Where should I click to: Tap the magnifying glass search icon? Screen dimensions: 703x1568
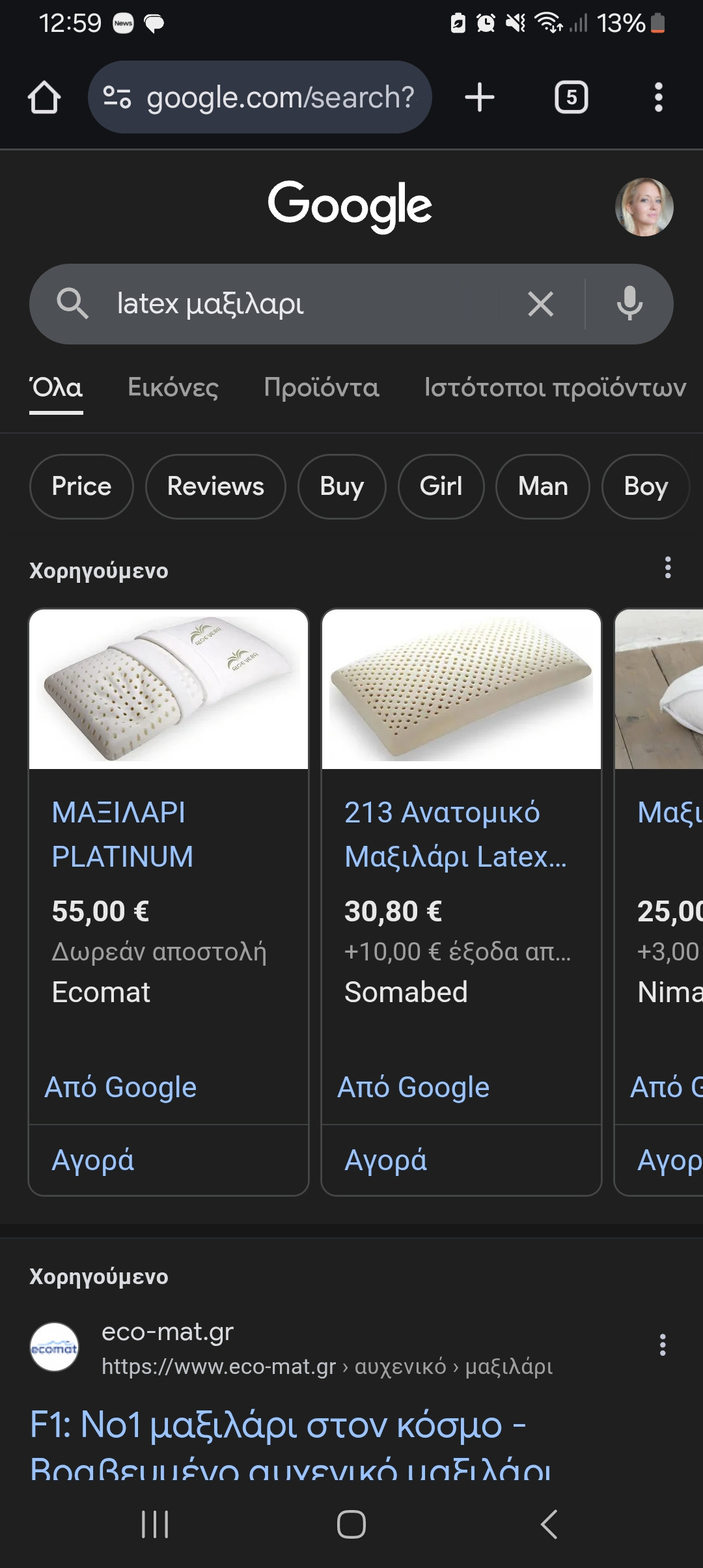72,304
